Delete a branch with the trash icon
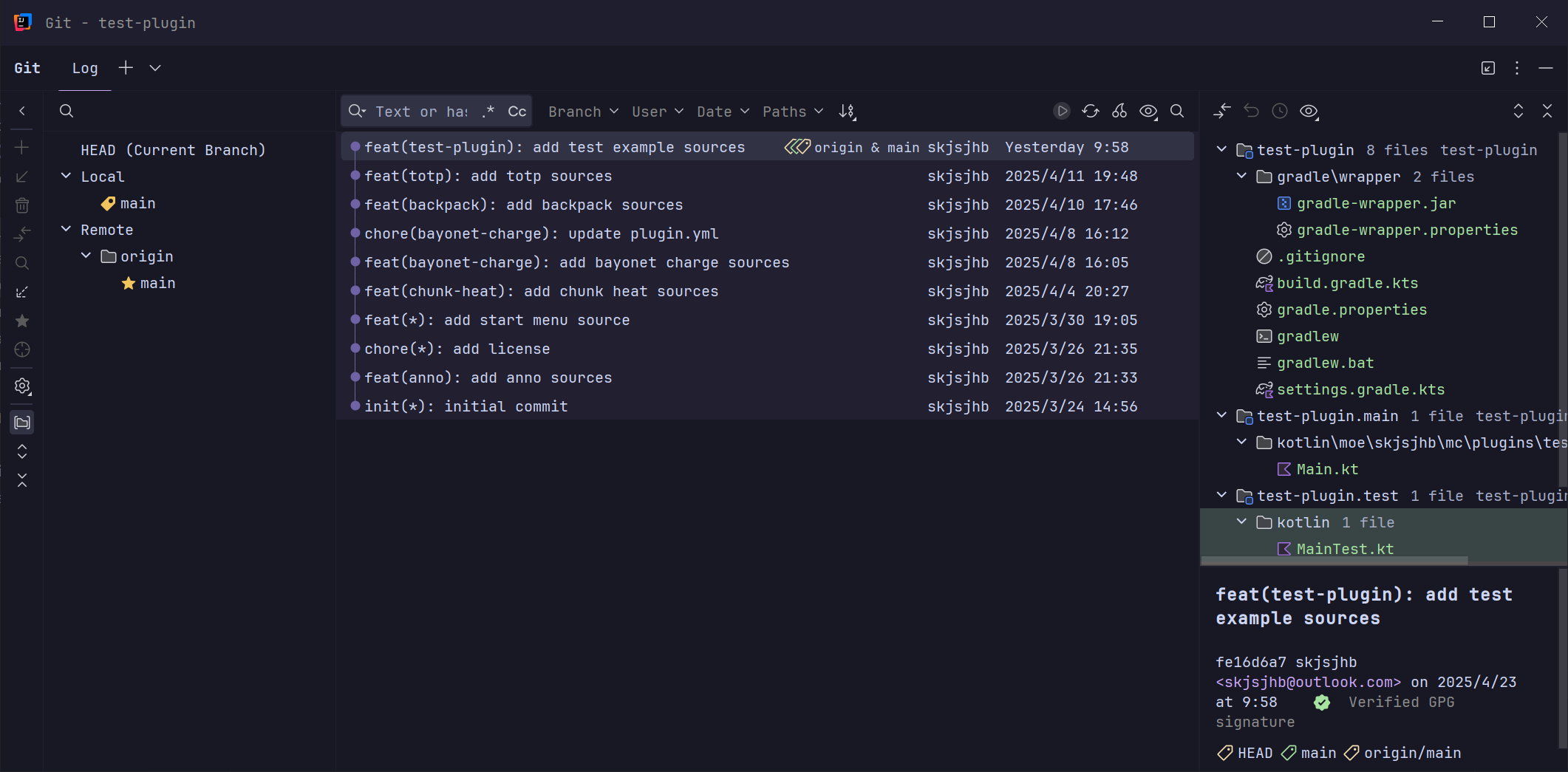Viewport: 1568px width, 772px height. 22,205
